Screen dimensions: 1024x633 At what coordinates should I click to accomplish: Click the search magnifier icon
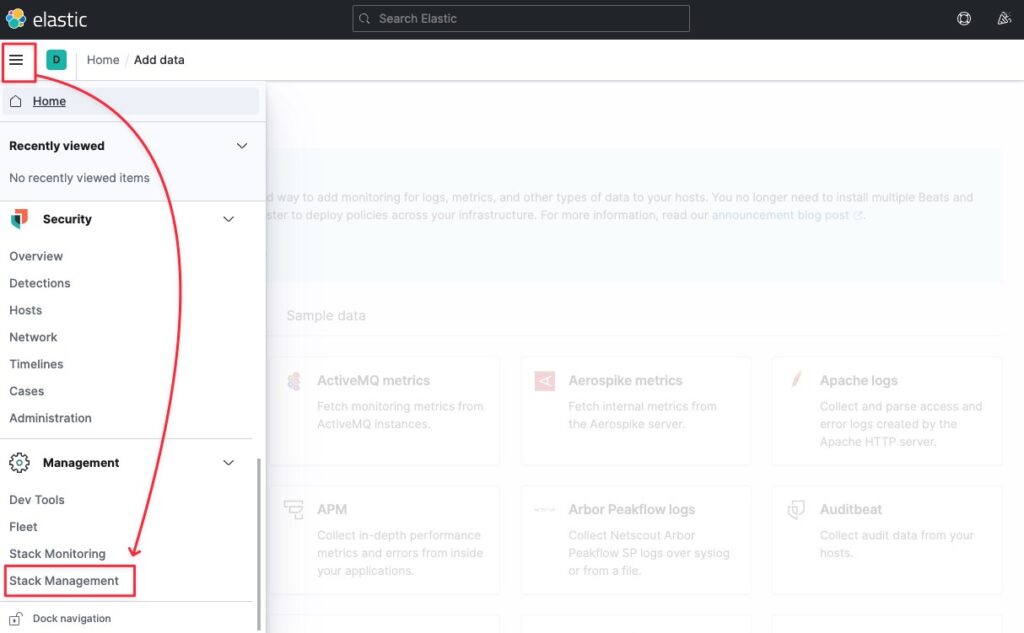click(364, 19)
